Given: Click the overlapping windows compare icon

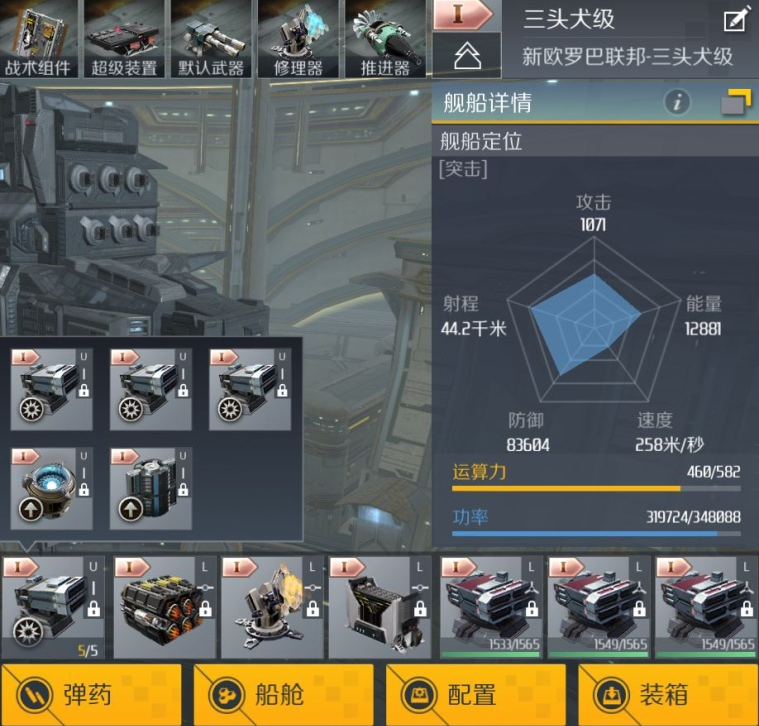Looking at the screenshot, I should point(736,102).
